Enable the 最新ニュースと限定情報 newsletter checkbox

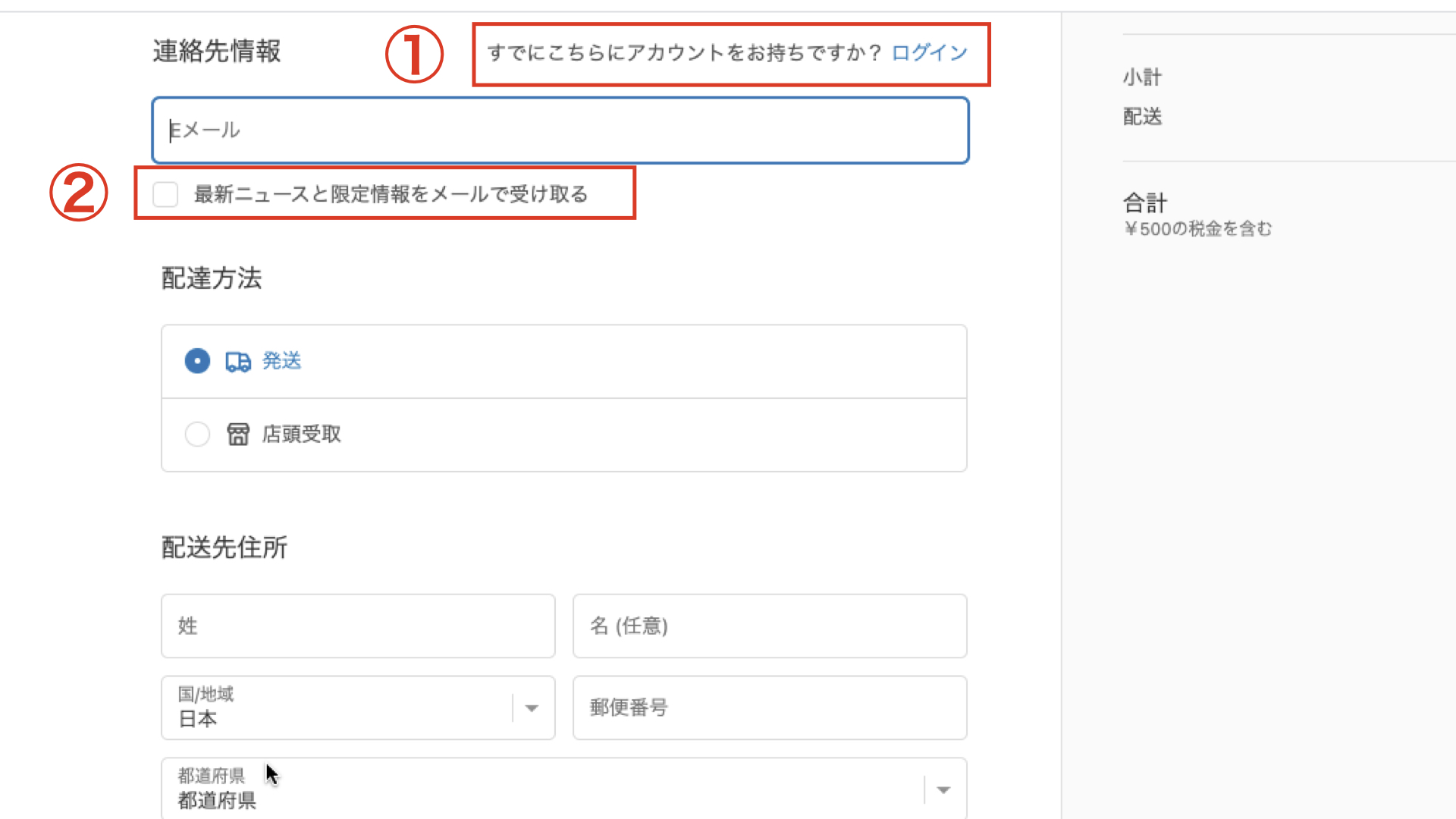165,194
